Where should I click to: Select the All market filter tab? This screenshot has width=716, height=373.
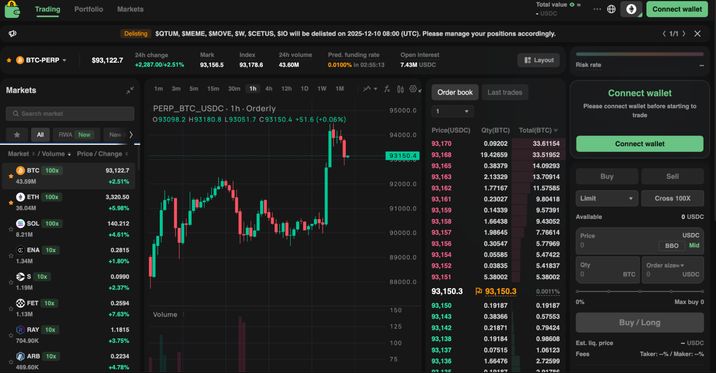(40, 135)
